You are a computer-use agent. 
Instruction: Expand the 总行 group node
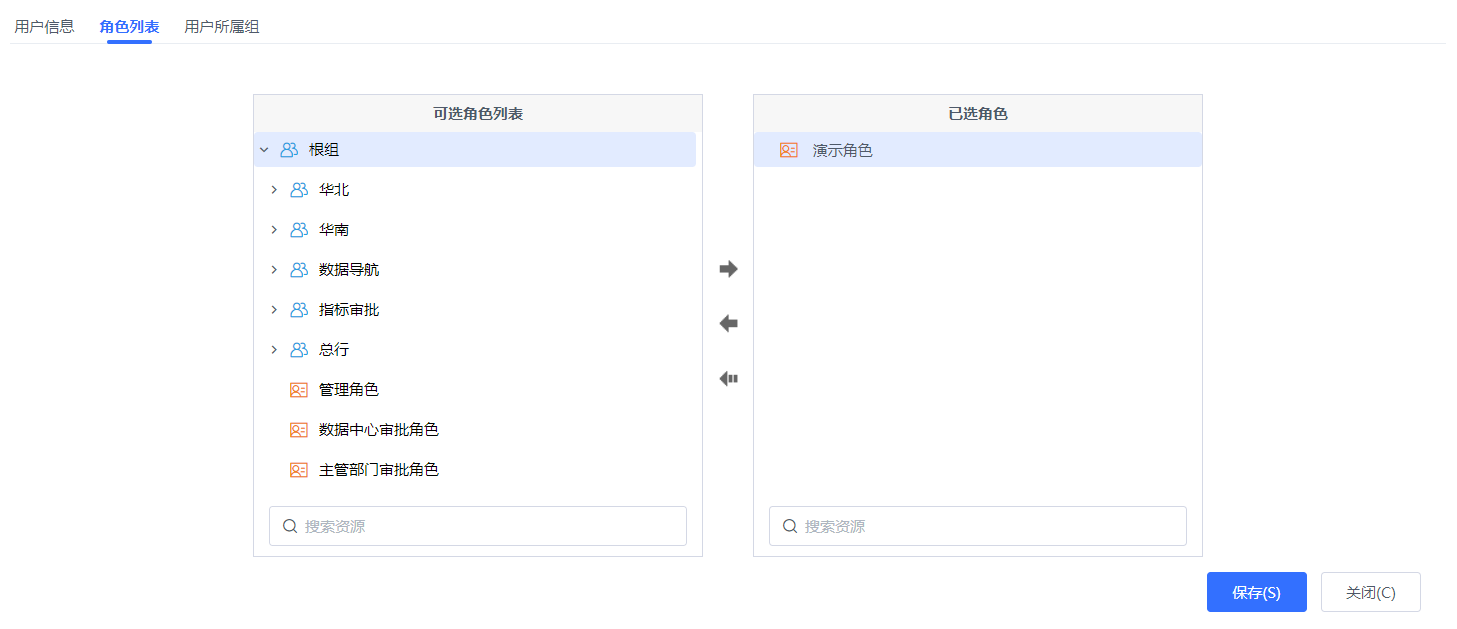[x=274, y=350]
